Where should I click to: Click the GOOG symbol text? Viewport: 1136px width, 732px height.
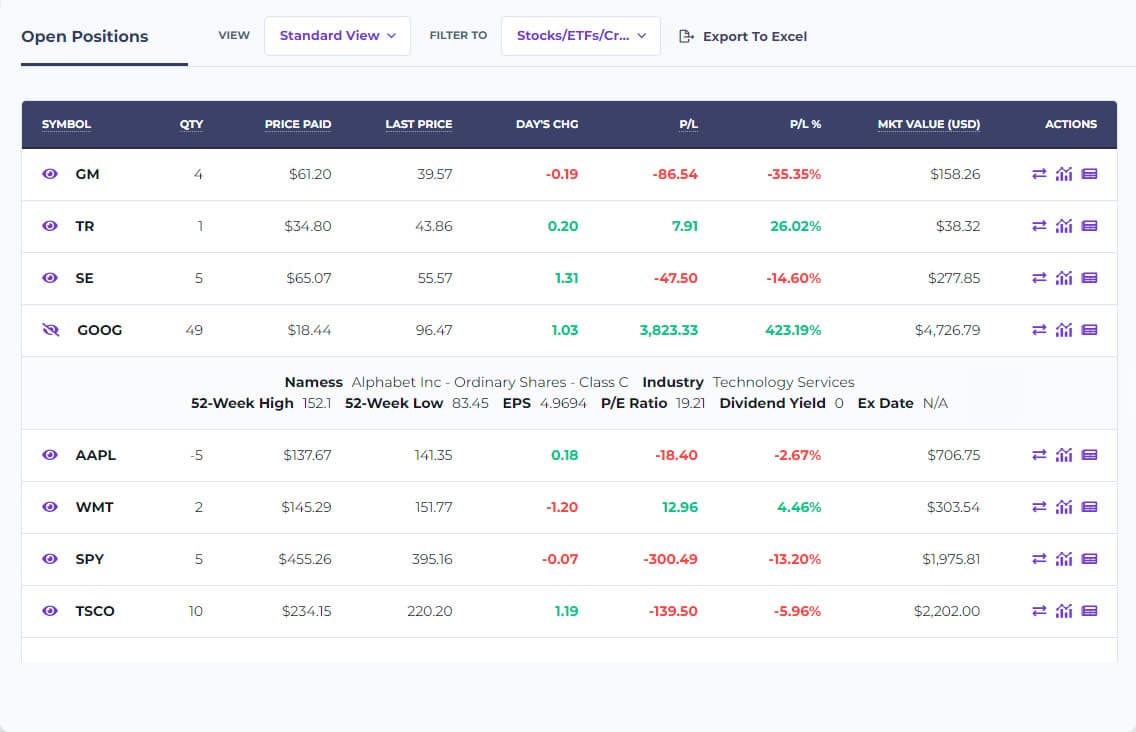pos(100,330)
